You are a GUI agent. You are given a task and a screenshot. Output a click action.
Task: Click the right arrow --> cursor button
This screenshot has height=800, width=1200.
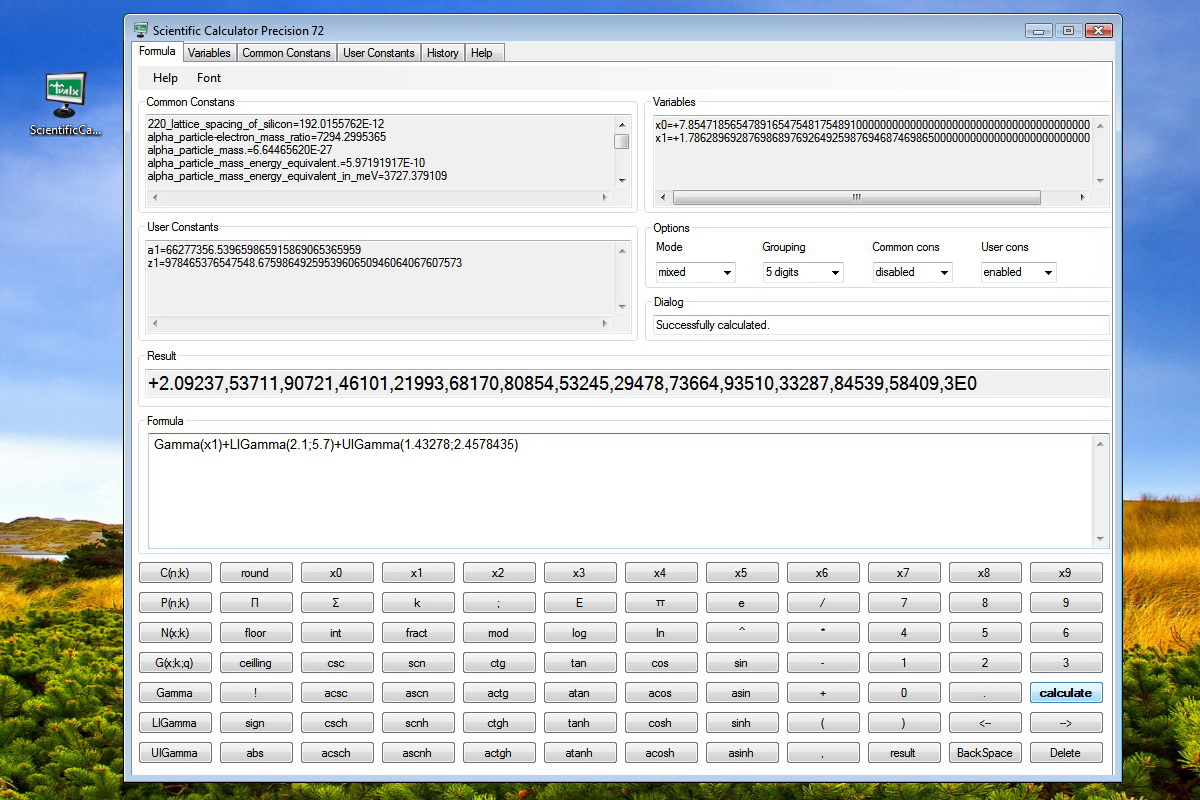1066,723
